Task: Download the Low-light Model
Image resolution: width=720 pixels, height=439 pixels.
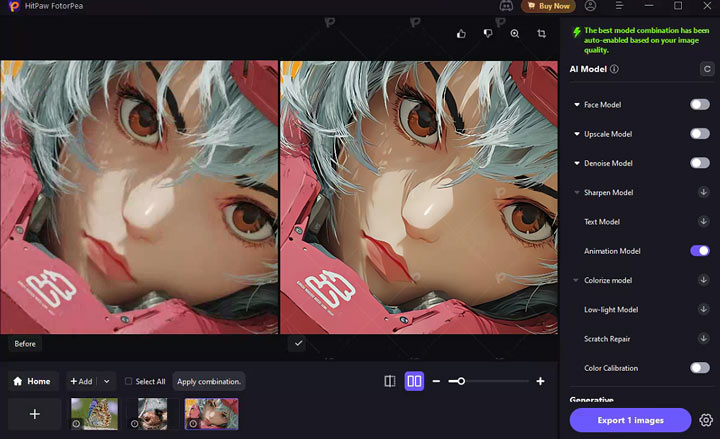Action: [703, 309]
